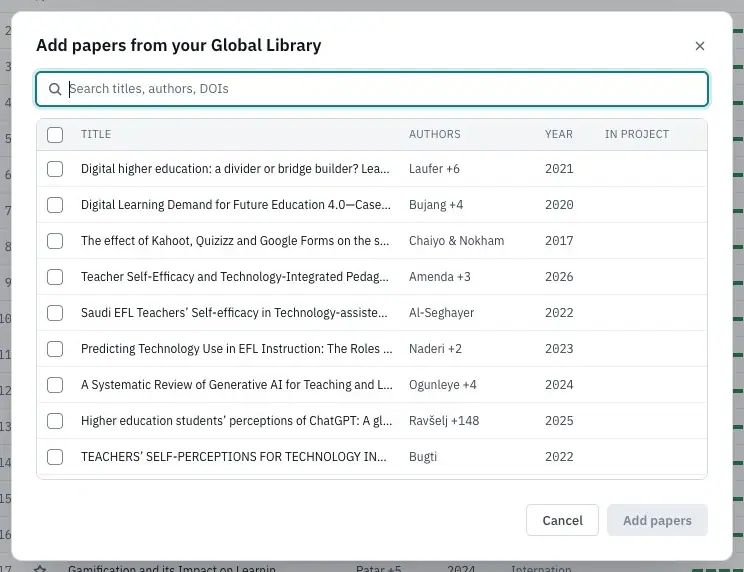This screenshot has height=572, width=744.
Task: Click author 'Ogunleye +4'
Action: tap(443, 385)
